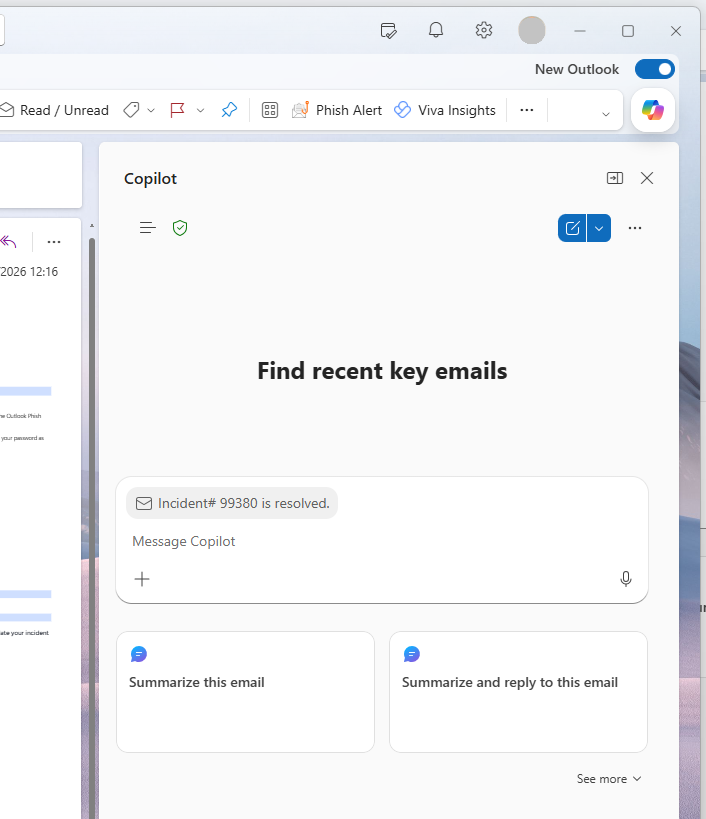Expand the new chat dropdown arrow

tap(599, 228)
